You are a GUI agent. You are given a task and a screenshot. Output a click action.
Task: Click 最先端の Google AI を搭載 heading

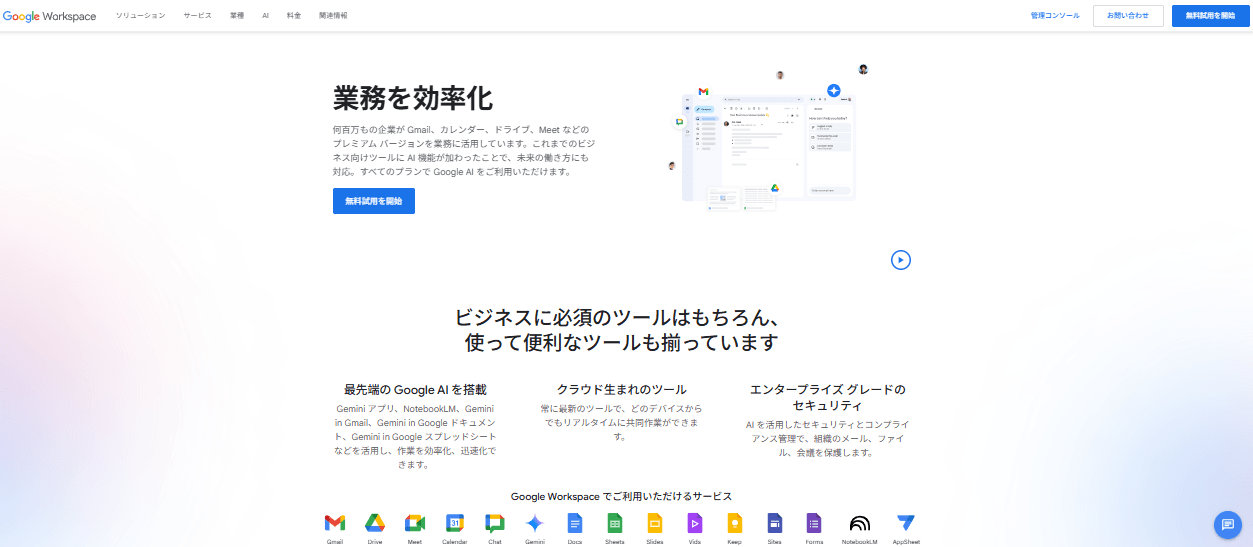pos(415,389)
